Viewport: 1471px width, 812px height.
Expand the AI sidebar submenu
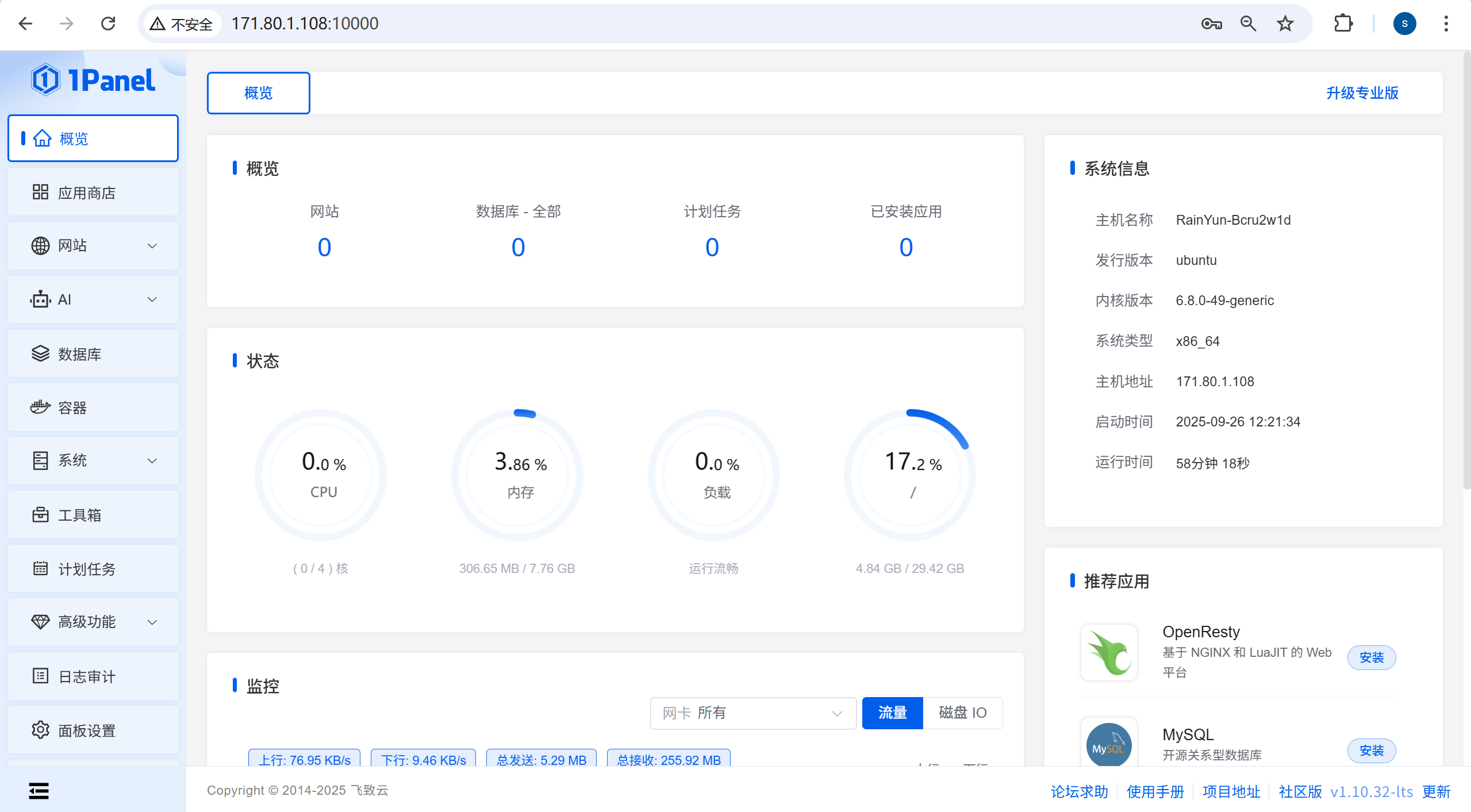tap(152, 299)
